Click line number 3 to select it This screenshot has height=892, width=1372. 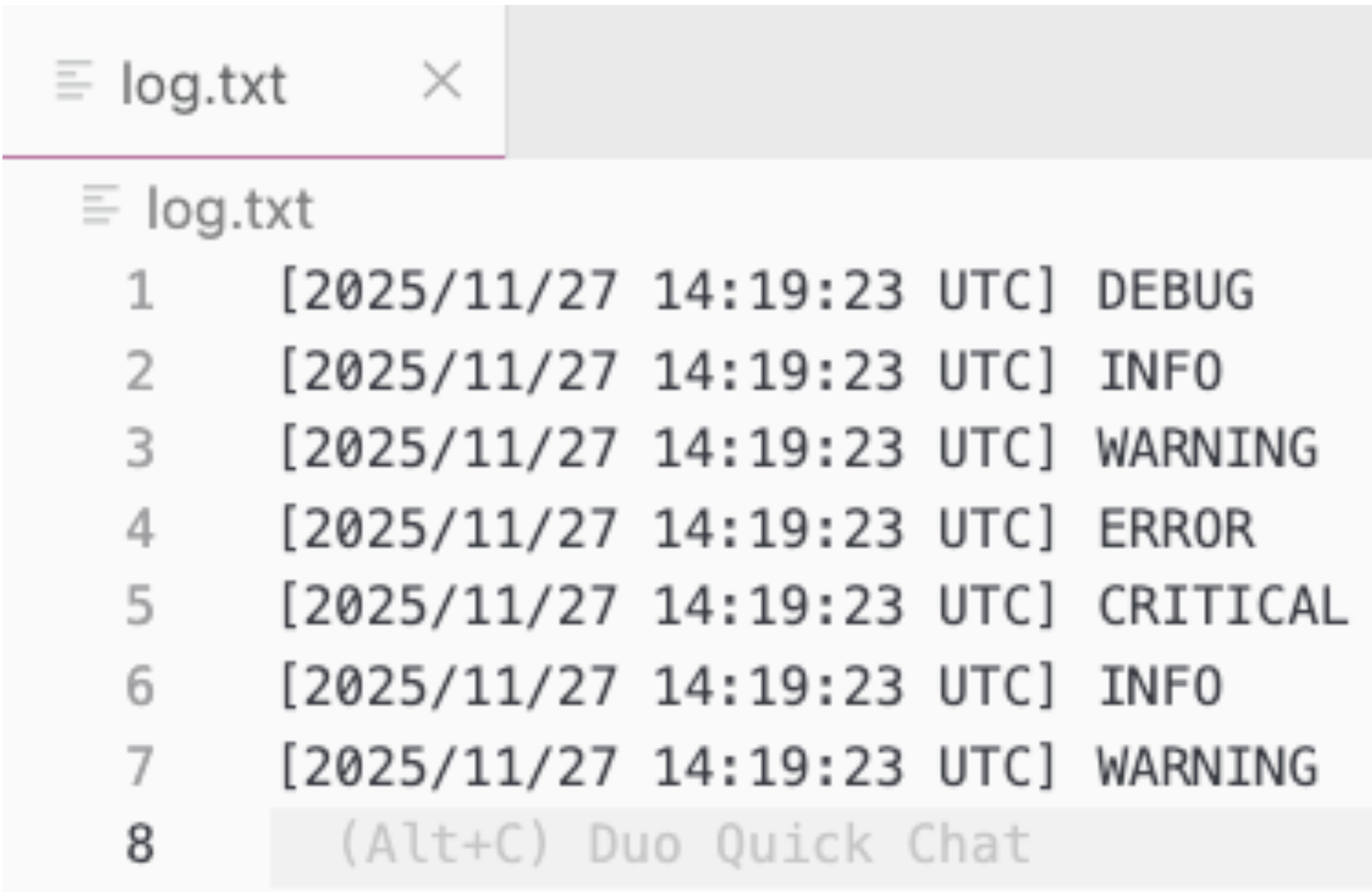(x=140, y=447)
